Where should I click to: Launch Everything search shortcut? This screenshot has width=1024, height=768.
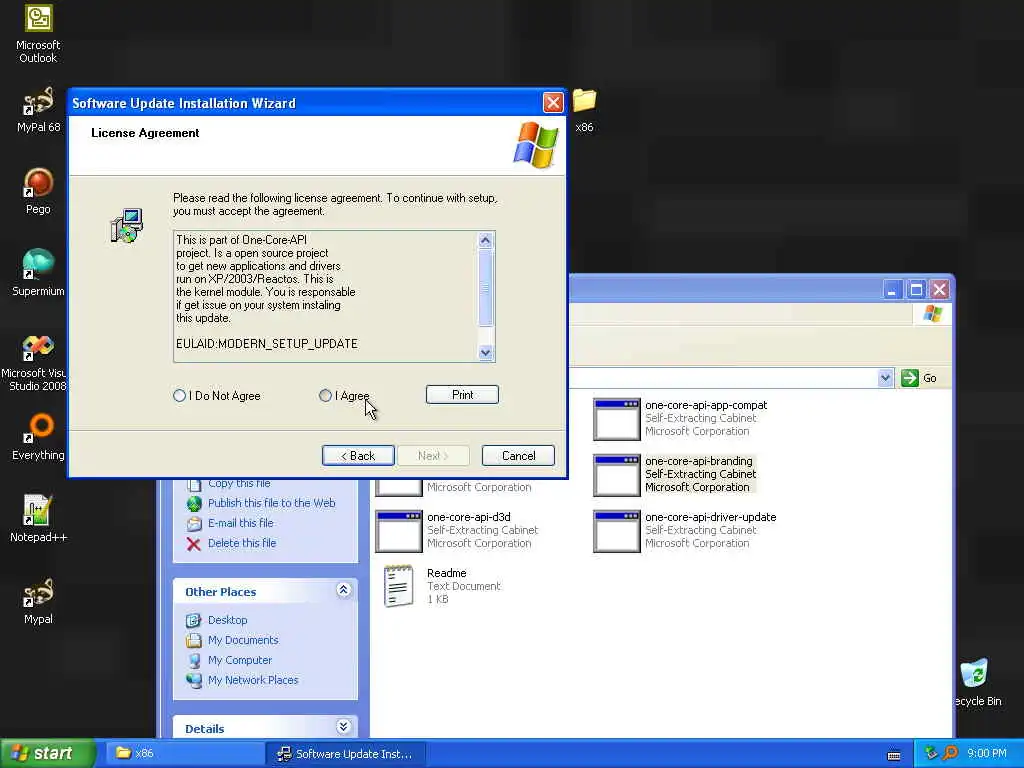tap(38, 428)
